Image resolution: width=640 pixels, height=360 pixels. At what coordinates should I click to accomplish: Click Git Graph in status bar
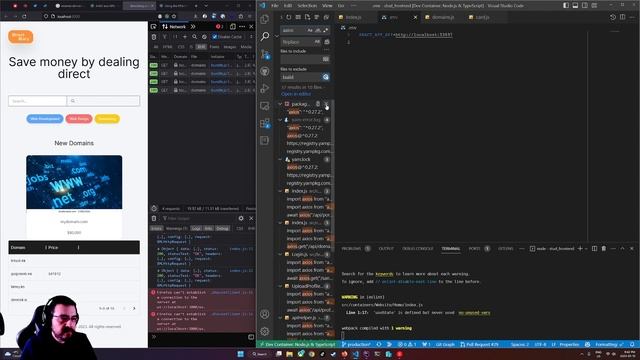[x=445, y=344]
